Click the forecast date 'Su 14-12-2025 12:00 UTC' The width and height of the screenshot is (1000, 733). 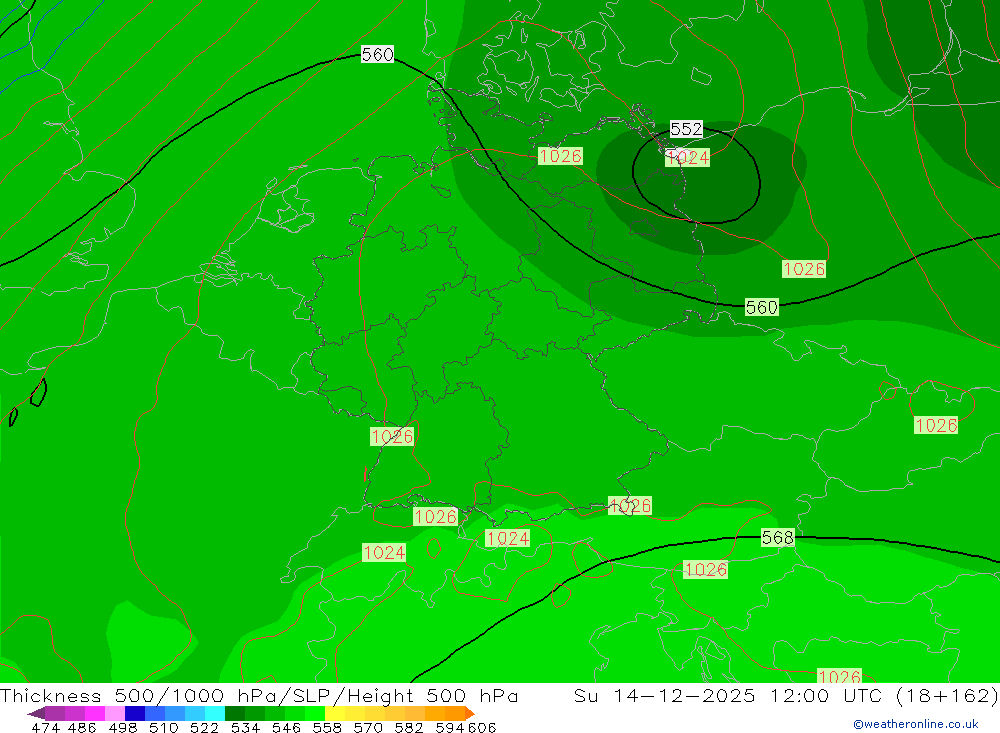[728, 695]
